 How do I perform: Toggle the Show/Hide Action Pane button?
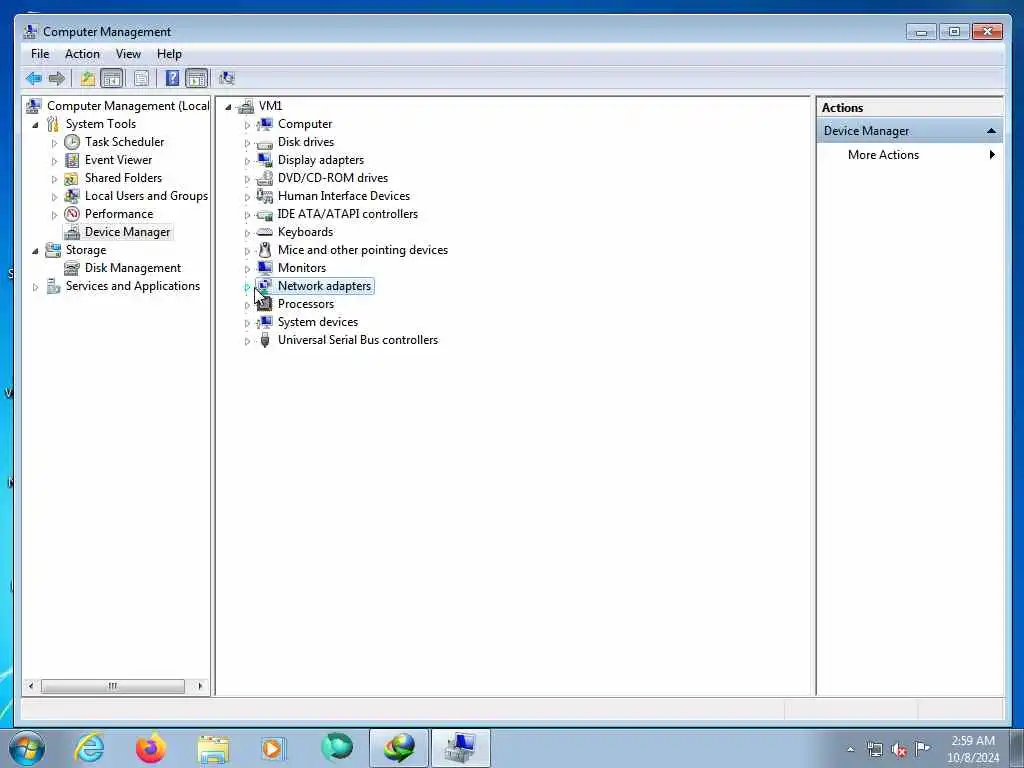click(x=197, y=79)
